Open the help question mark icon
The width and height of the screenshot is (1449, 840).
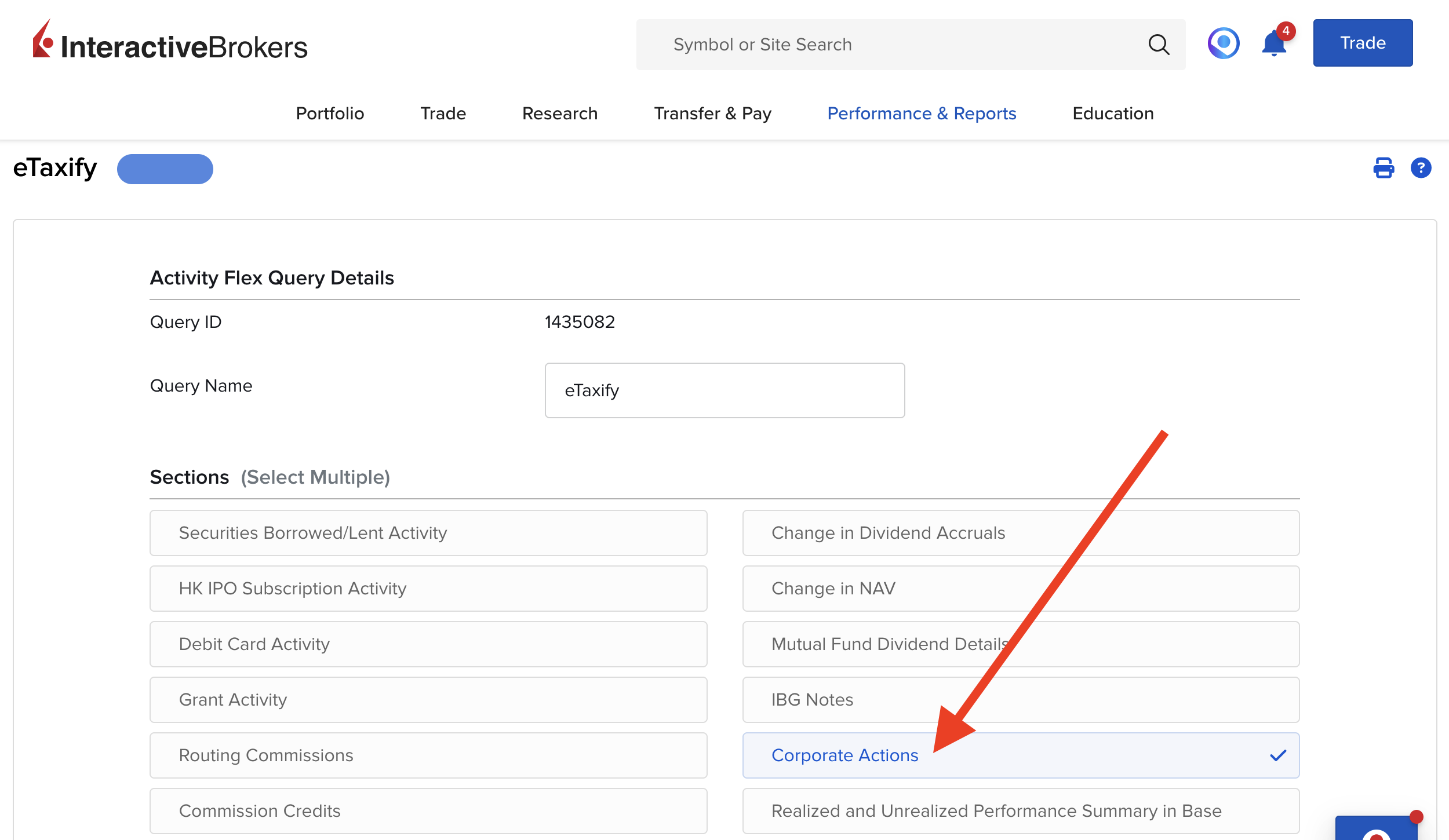(x=1421, y=168)
